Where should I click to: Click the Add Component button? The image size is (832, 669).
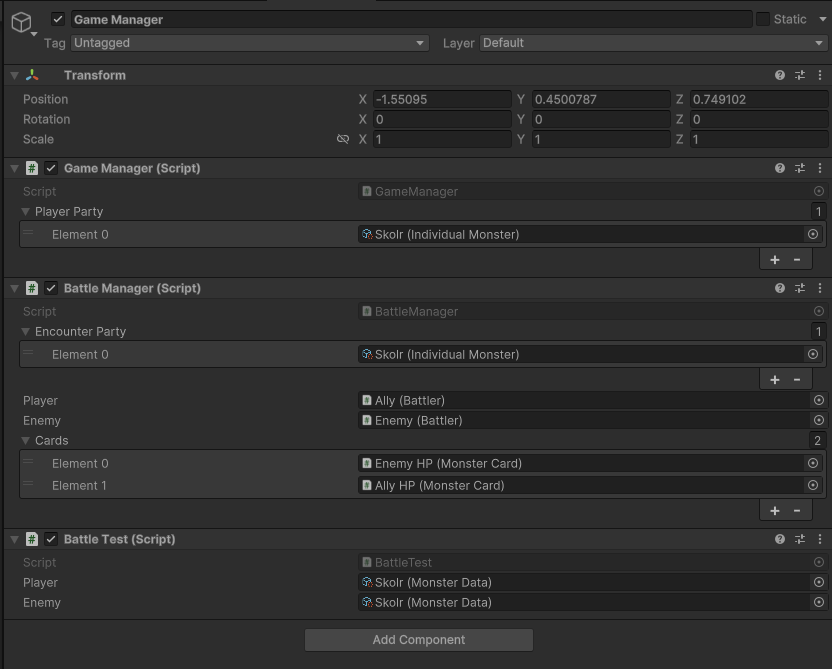coord(418,640)
